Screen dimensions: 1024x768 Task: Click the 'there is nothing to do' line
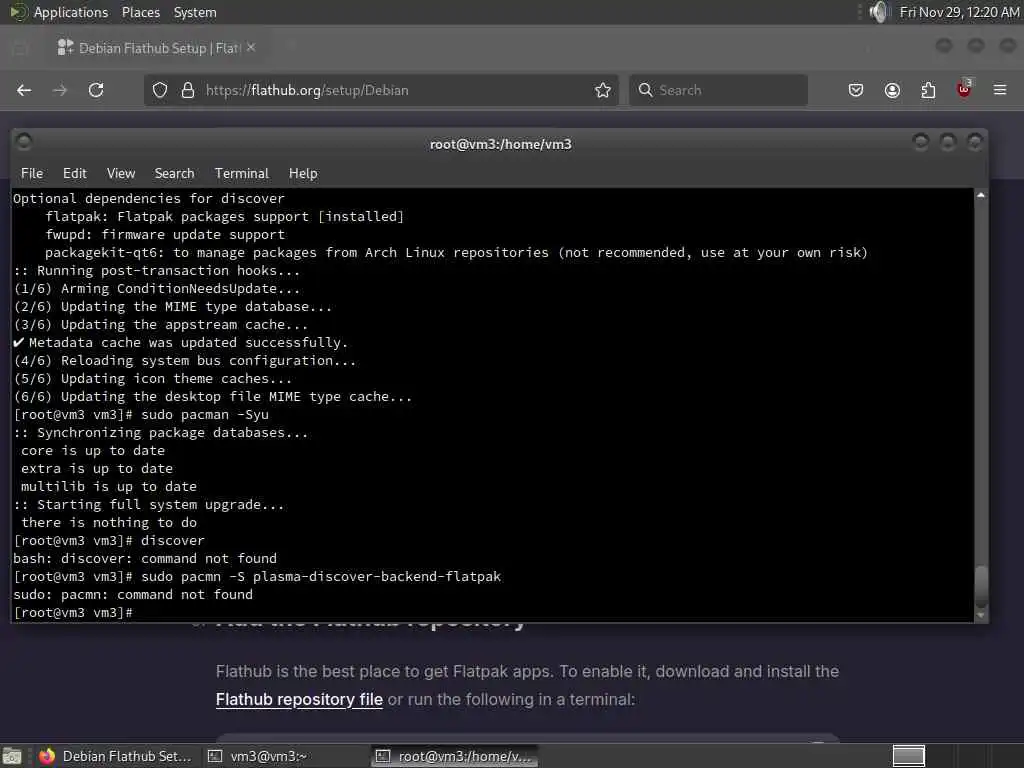[x=109, y=523]
